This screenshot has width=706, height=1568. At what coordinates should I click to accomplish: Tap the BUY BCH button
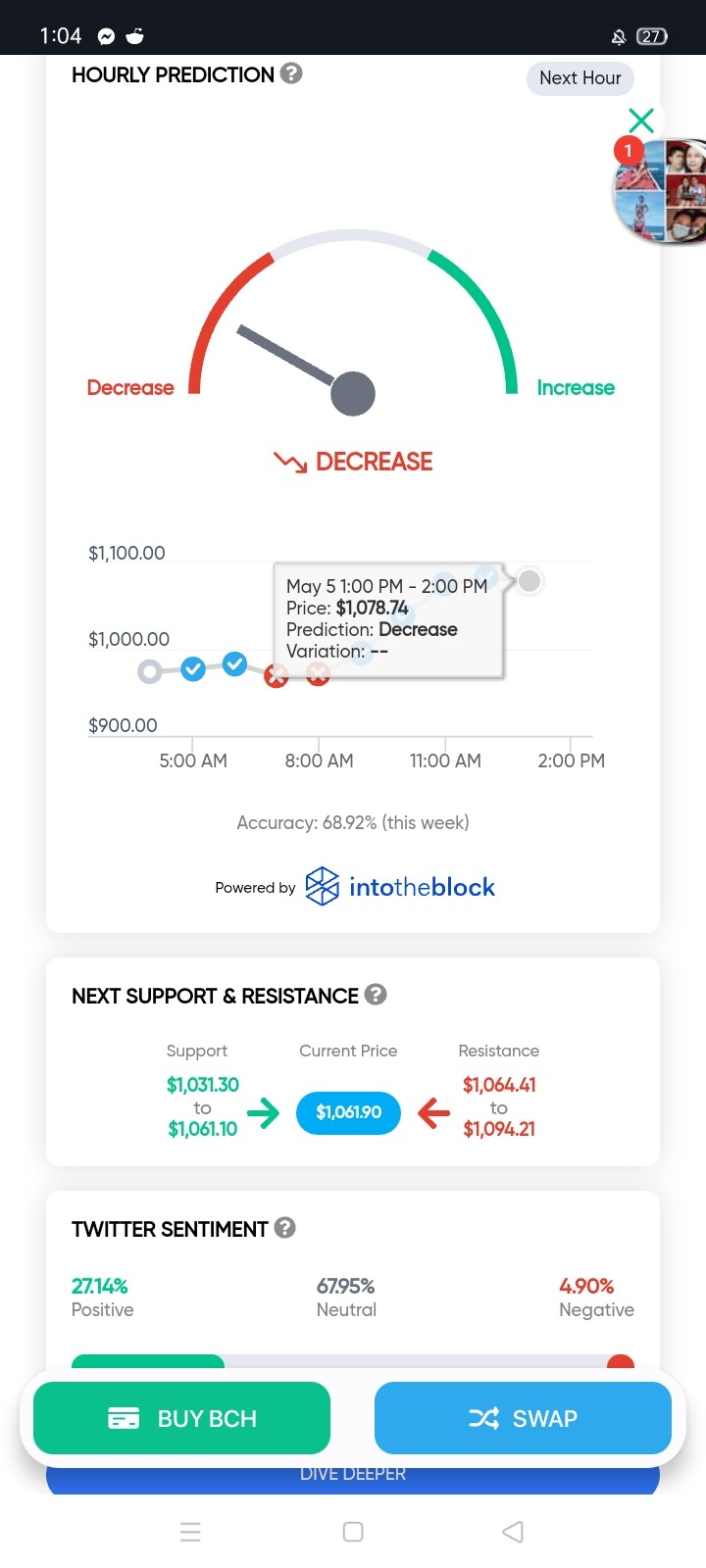pos(181,1418)
